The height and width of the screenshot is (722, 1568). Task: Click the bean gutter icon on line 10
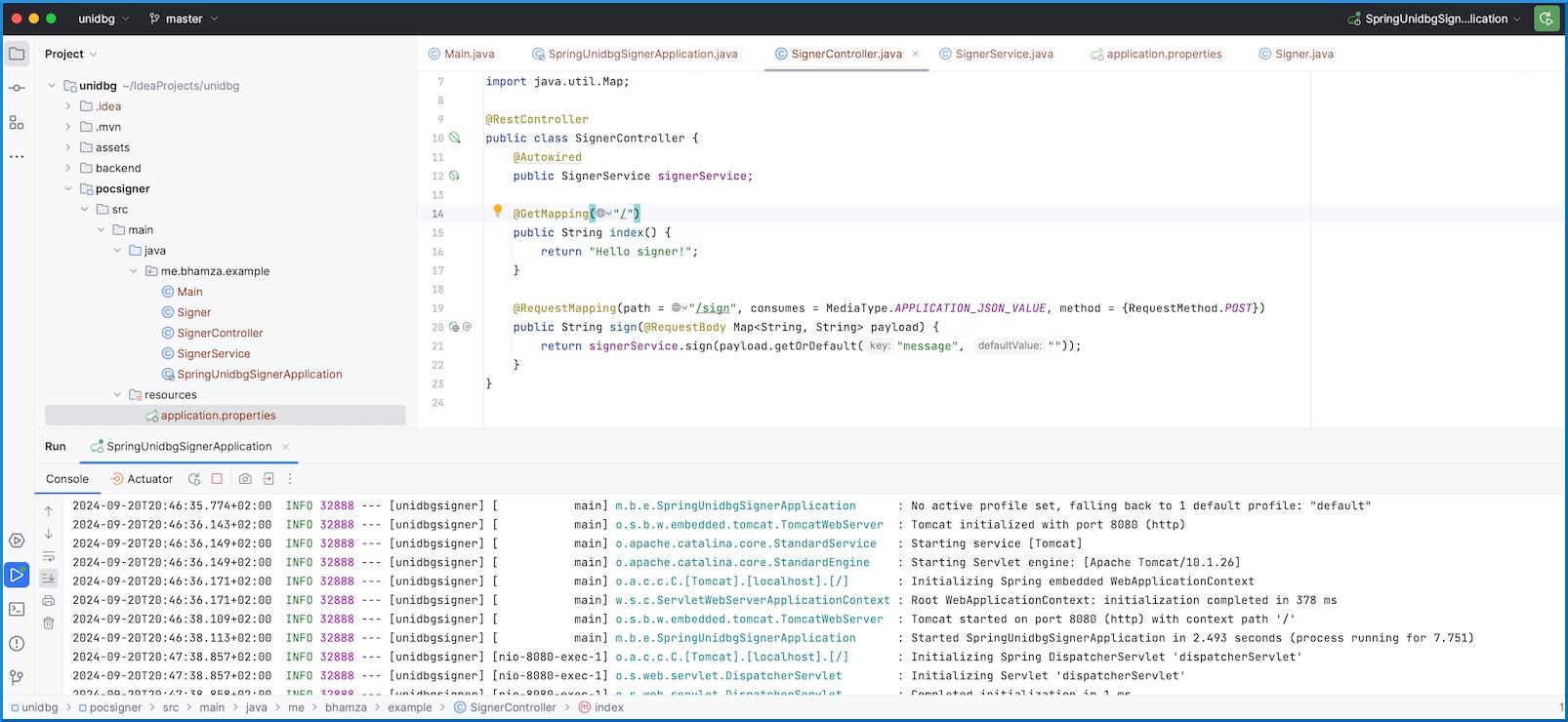tap(454, 138)
